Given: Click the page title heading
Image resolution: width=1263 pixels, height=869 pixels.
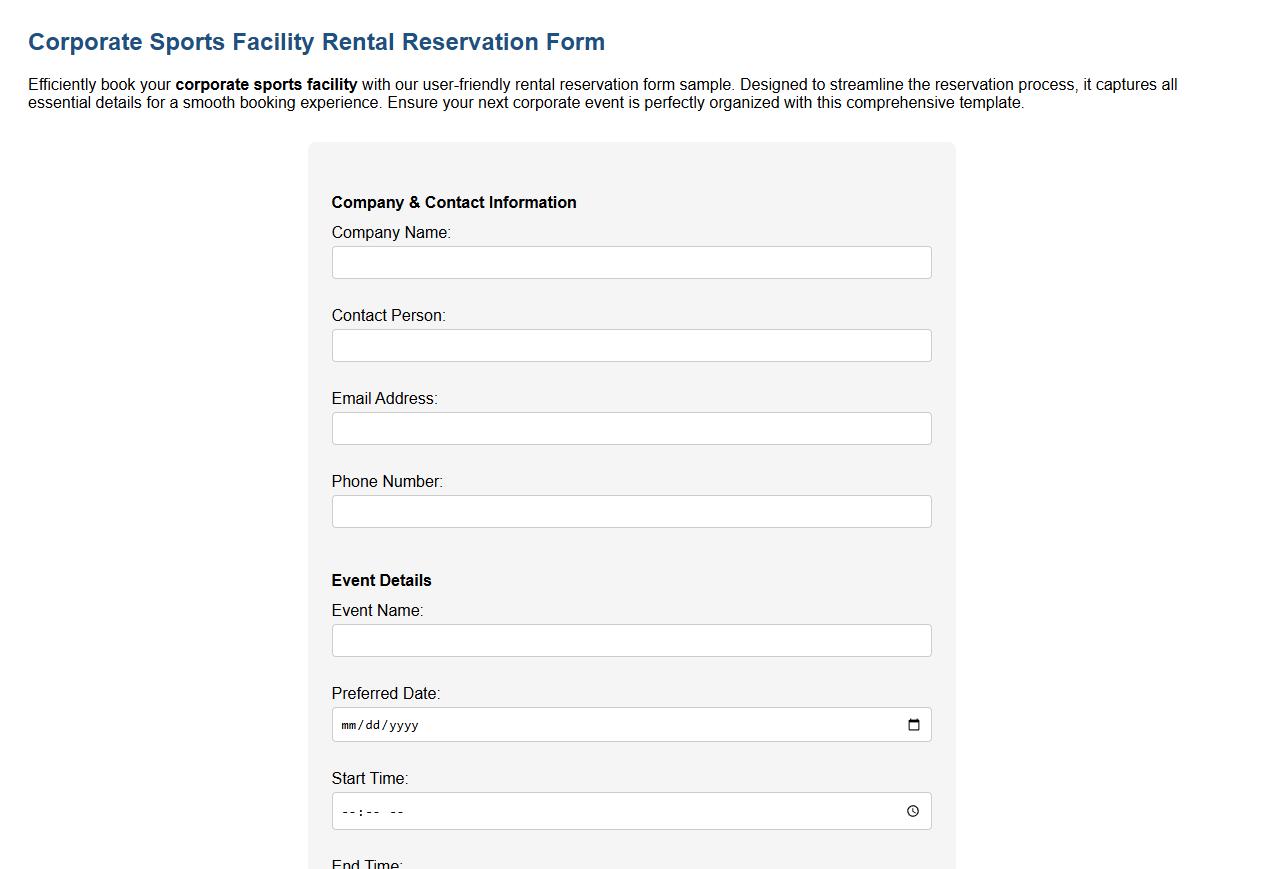Looking at the screenshot, I should [x=317, y=42].
